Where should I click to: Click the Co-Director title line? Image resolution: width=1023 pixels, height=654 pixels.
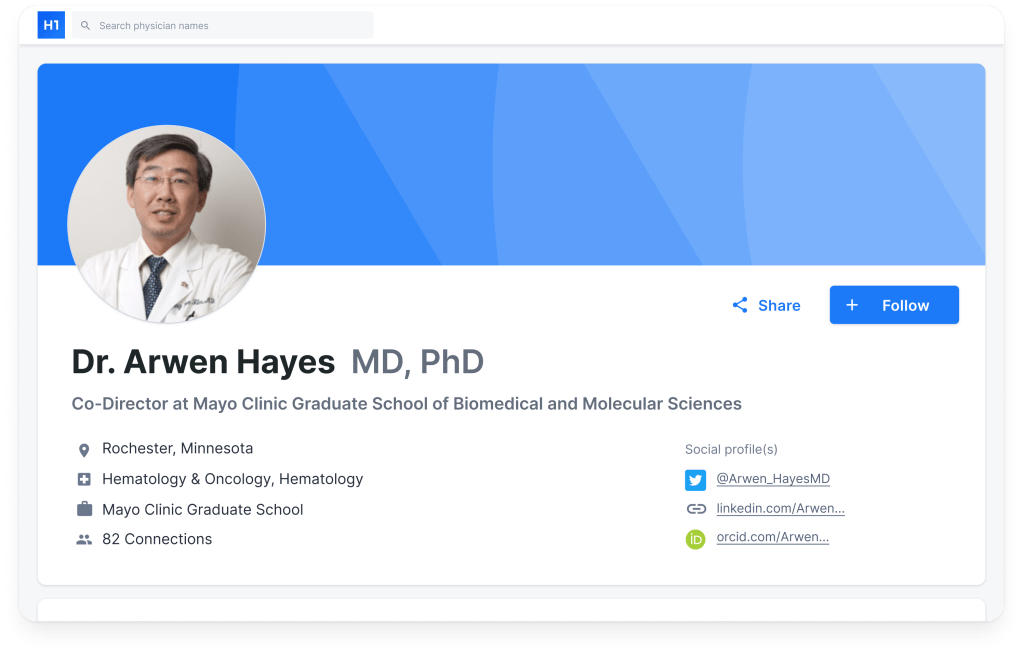406,404
